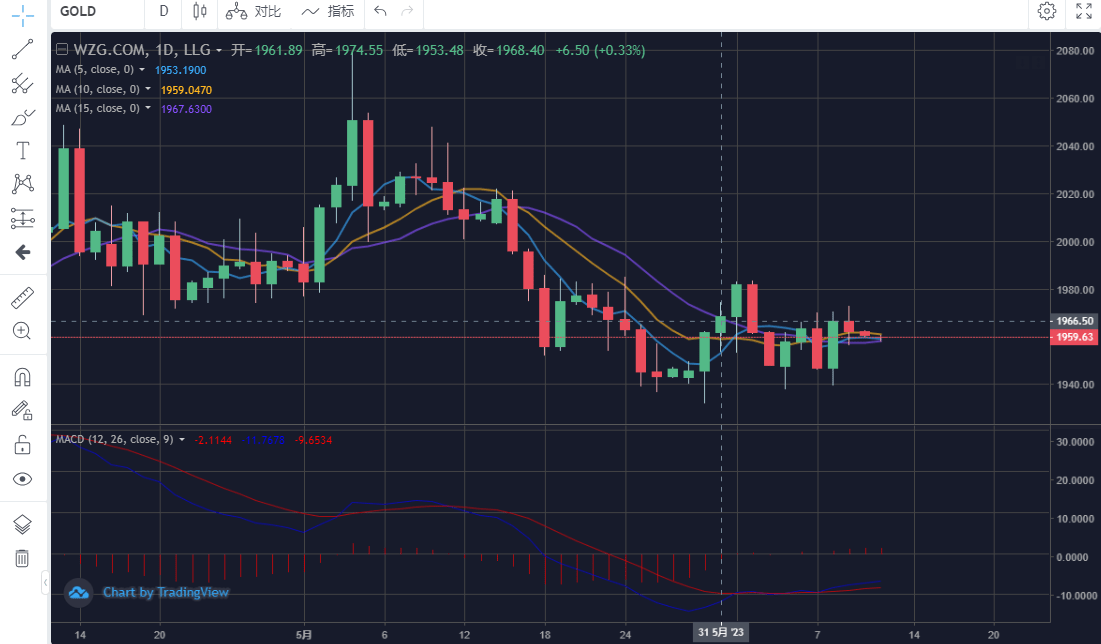The image size is (1101, 644).
Task: Click the 5月 label on time axis
Action: [303, 634]
